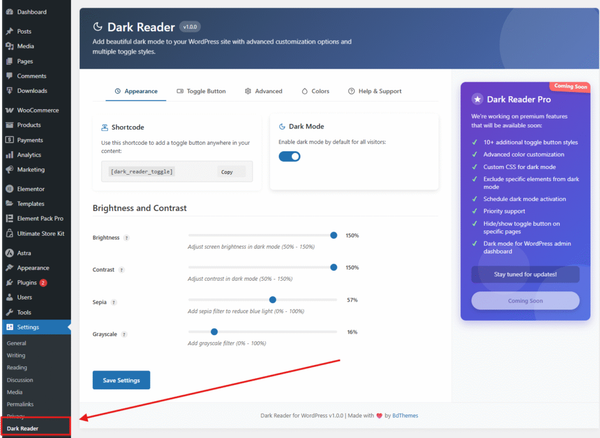Click the Products icon

10,125
